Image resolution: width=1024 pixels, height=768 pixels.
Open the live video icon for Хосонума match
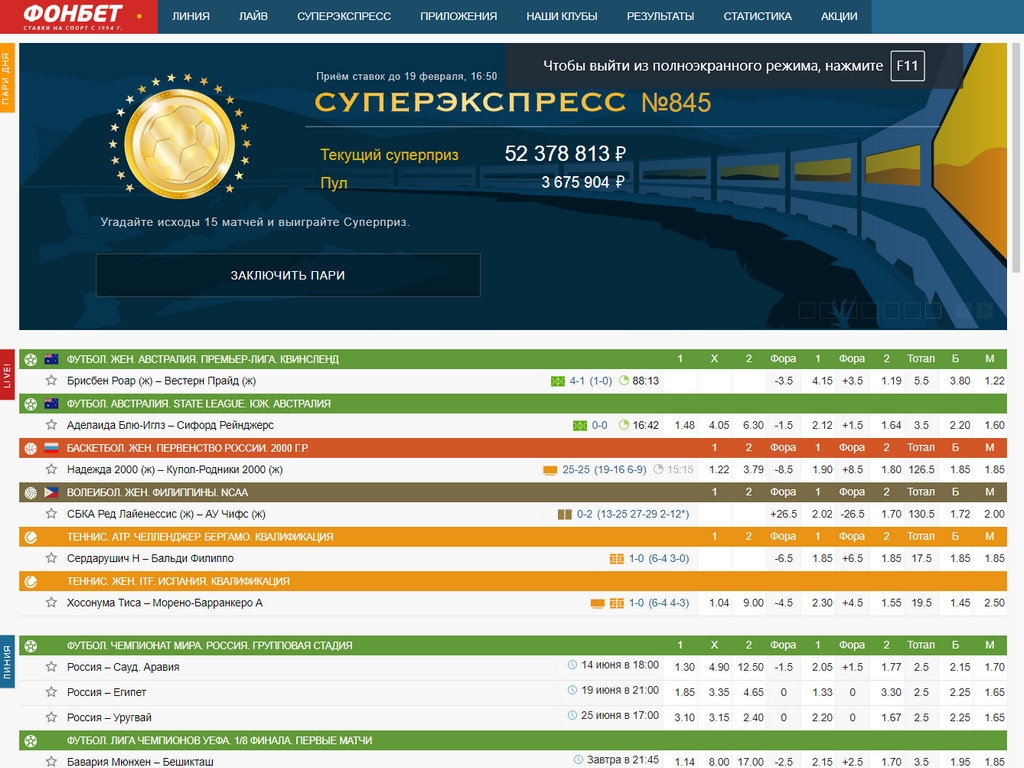(x=598, y=603)
